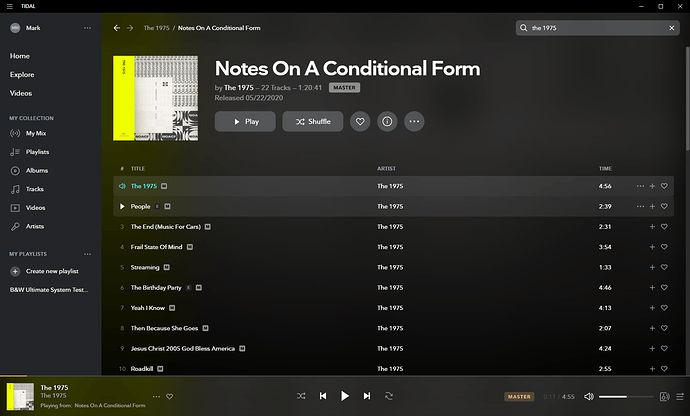Viewport: 690px width, 416px height.
Task: Add track The 1975 to playlist
Action: [x=652, y=186]
